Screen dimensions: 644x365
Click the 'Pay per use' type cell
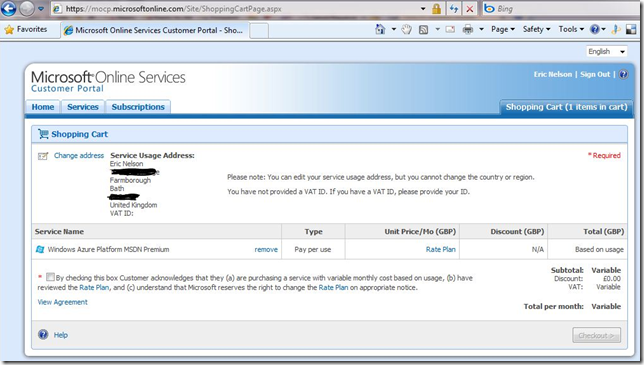tap(313, 249)
